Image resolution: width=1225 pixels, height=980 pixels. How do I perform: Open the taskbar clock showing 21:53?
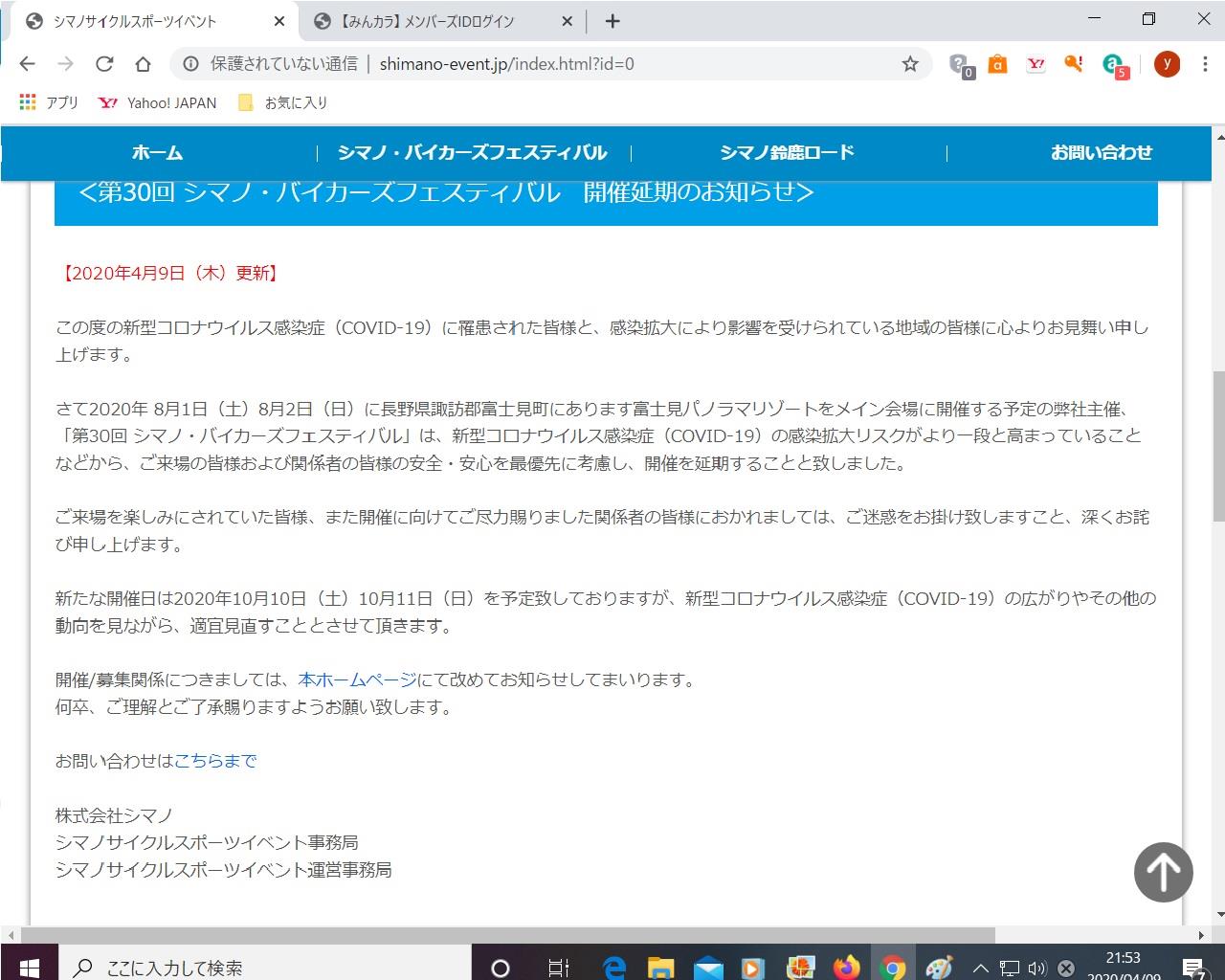1123,965
